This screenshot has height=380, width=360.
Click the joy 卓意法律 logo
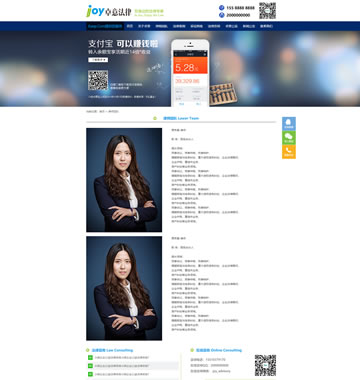[108, 11]
